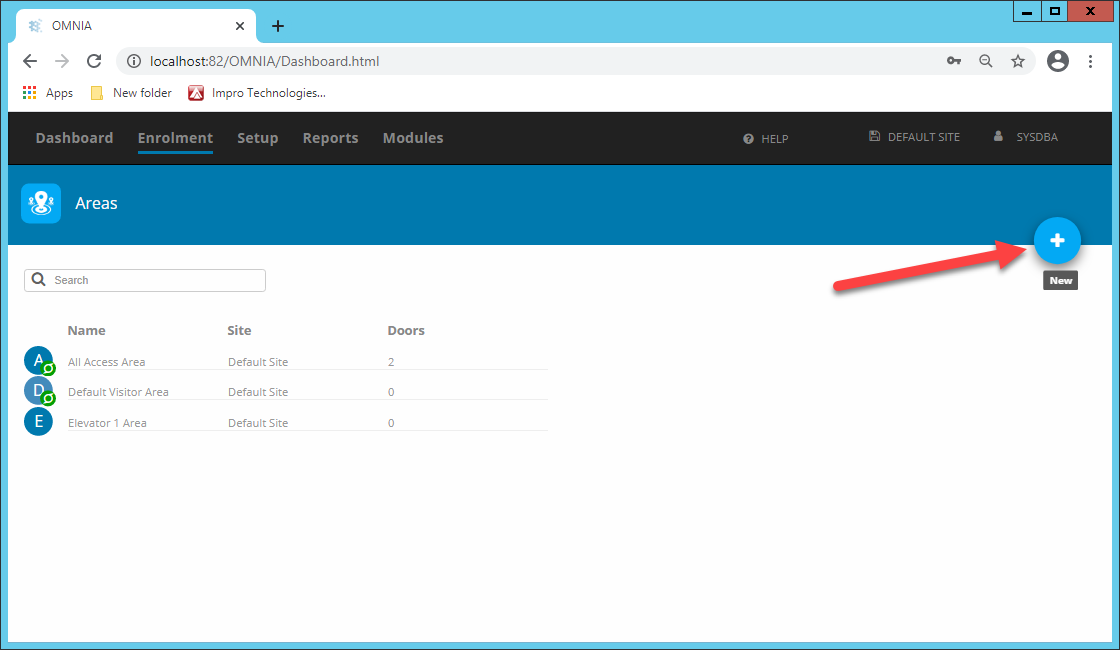The image size is (1120, 650).
Task: Click the Elevator 1 Area avatar icon
Action: [39, 421]
